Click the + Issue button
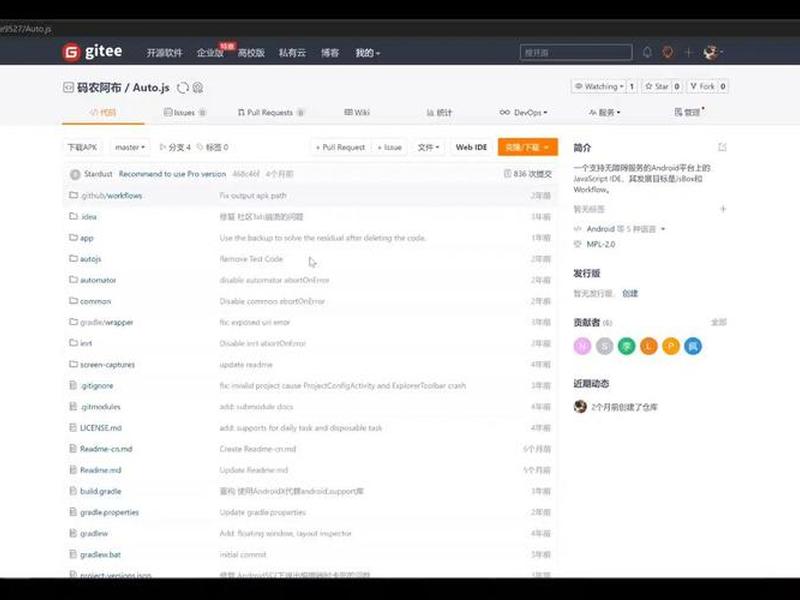 [389, 147]
